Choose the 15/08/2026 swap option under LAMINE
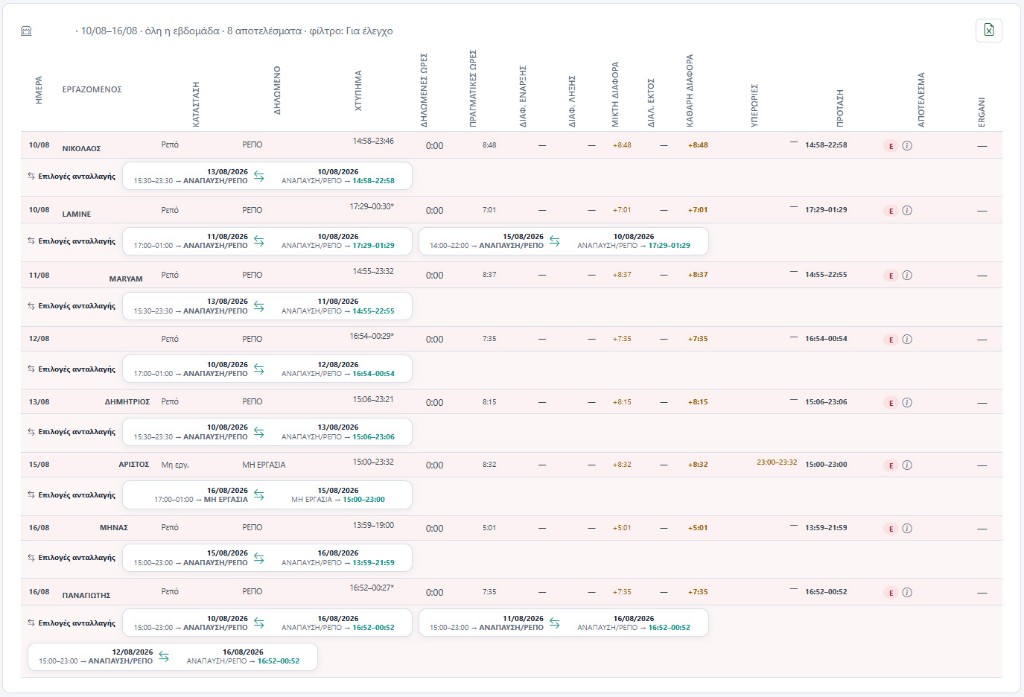The height and width of the screenshot is (697, 1024). (563, 241)
